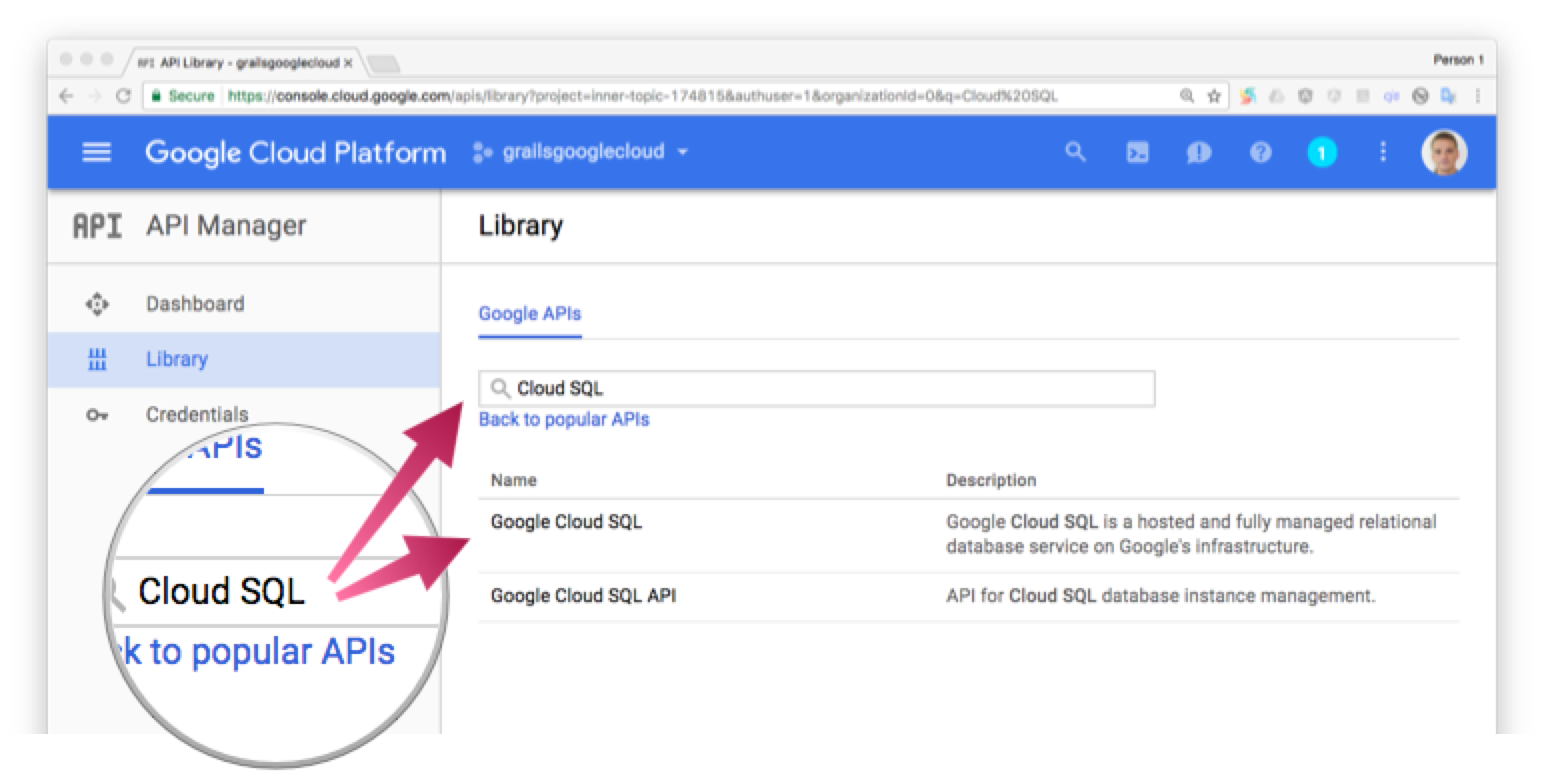Click the blocked-circle extension icon
Screen dimensions: 1544x776
[1419, 96]
